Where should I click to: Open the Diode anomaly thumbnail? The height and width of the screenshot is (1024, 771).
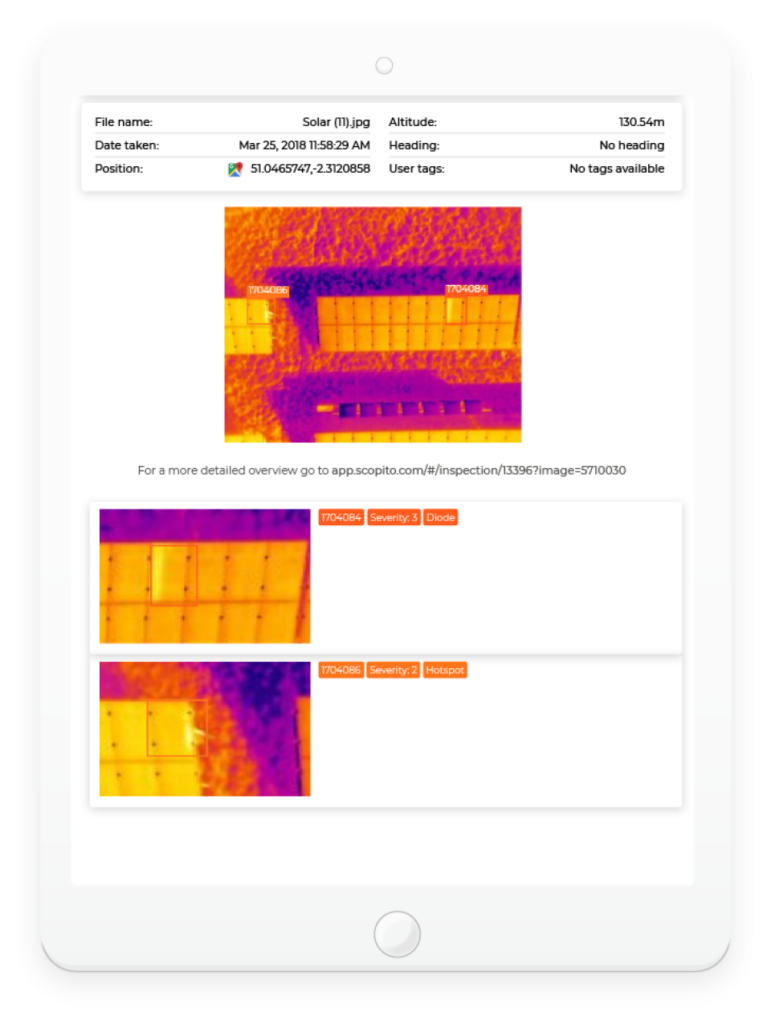[205, 576]
